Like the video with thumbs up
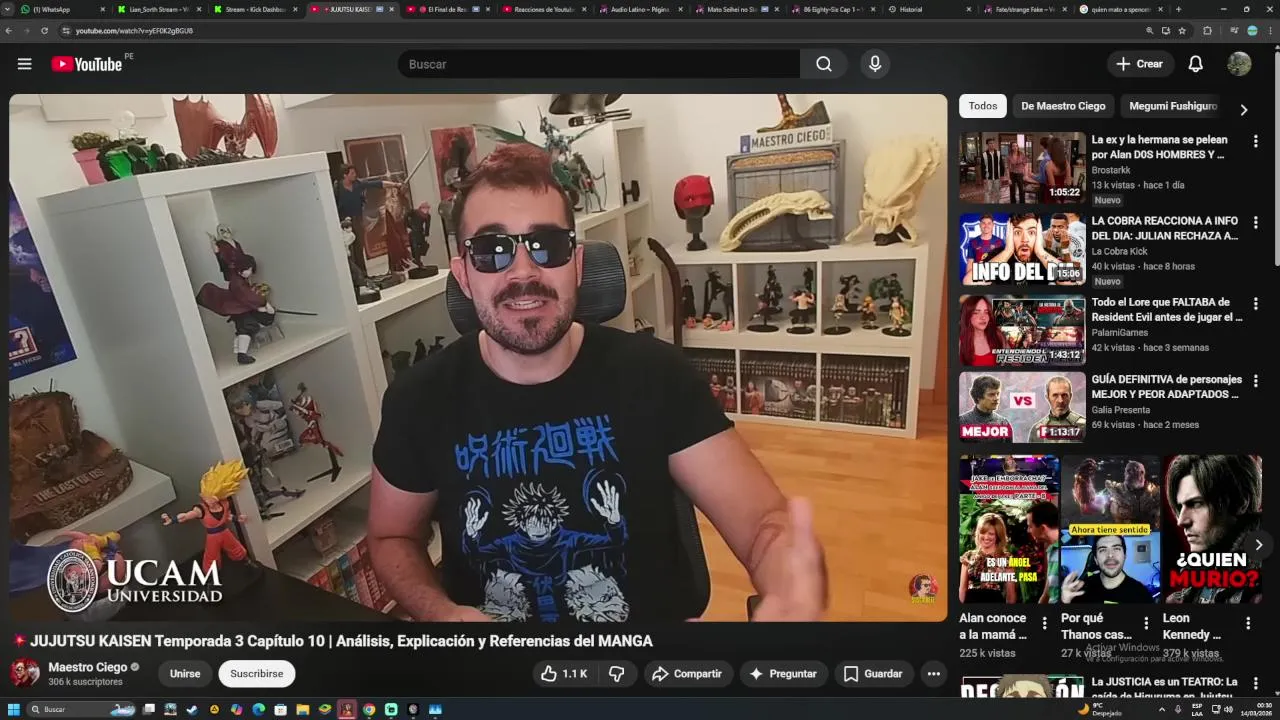This screenshot has width=1280, height=720. point(564,674)
